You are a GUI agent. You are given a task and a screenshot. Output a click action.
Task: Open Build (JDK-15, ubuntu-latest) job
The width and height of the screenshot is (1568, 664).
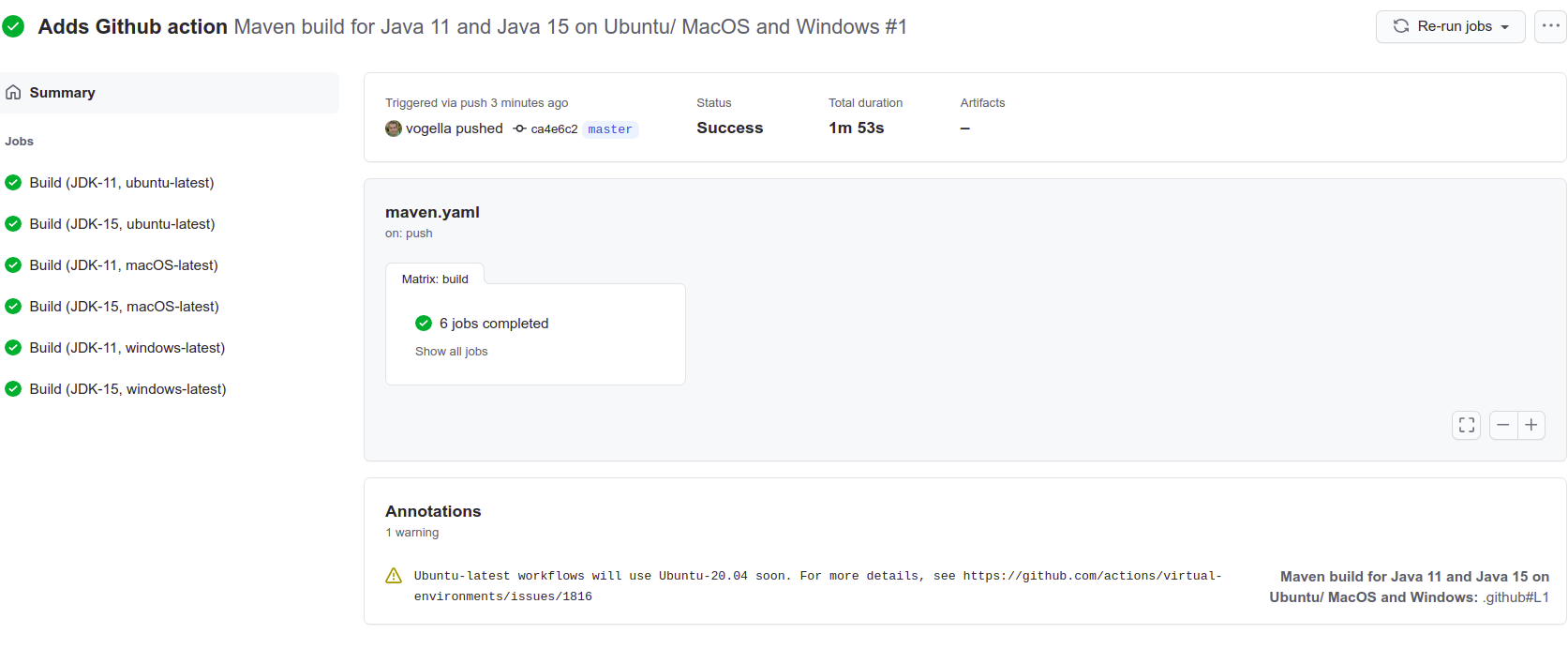[122, 223]
